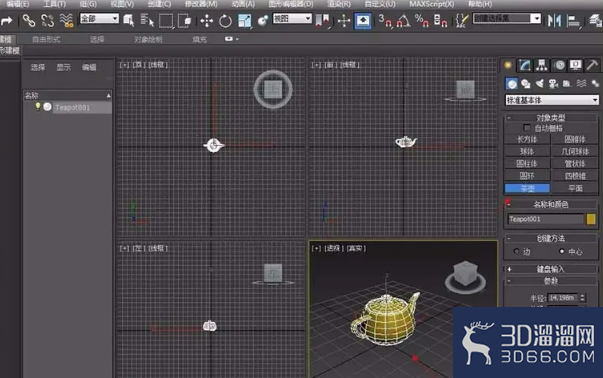This screenshot has width=603, height=378.
Task: Pick the Rectangular Selection Region tool
Action: [166, 21]
